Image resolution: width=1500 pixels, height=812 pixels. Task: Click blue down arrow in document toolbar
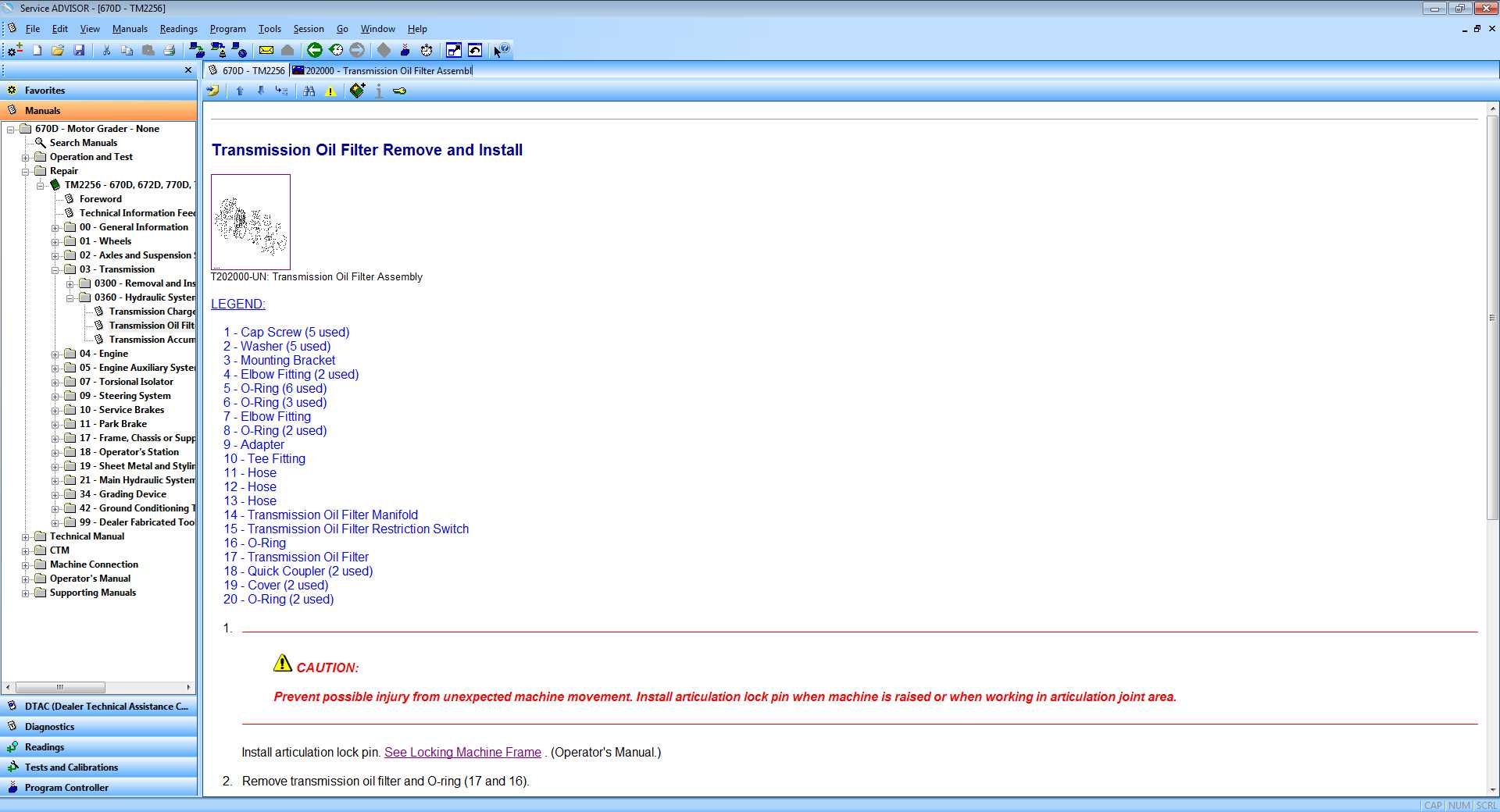click(261, 91)
